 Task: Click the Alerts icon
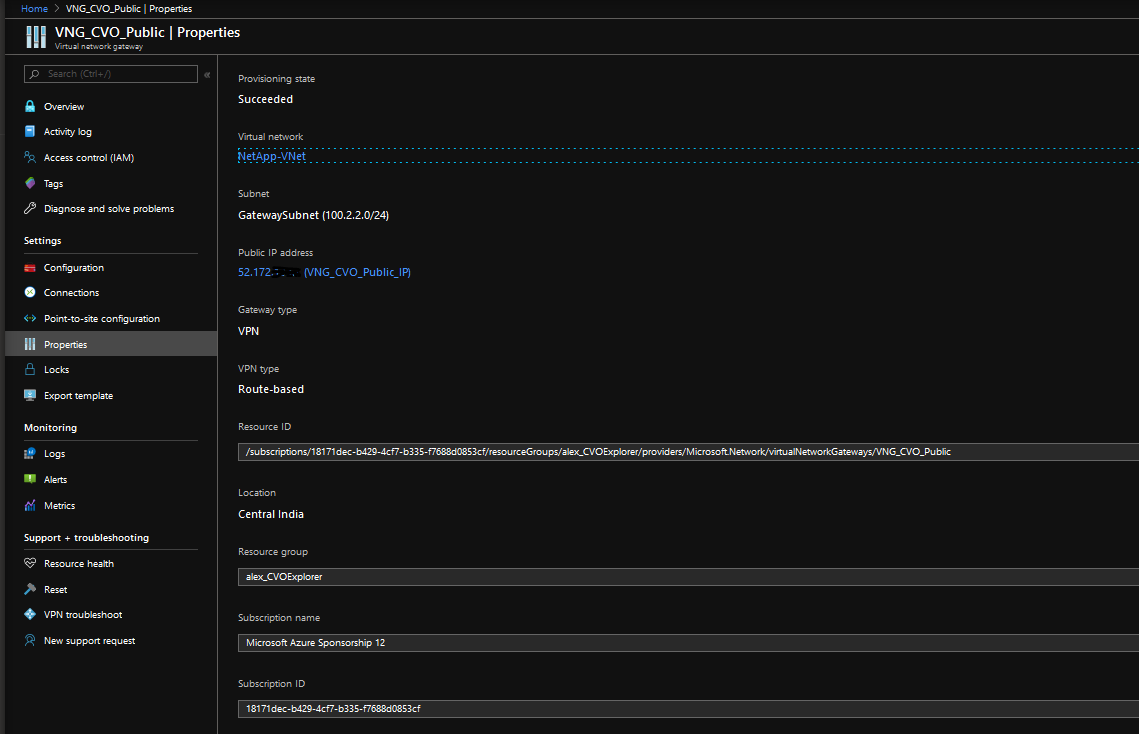click(30, 479)
